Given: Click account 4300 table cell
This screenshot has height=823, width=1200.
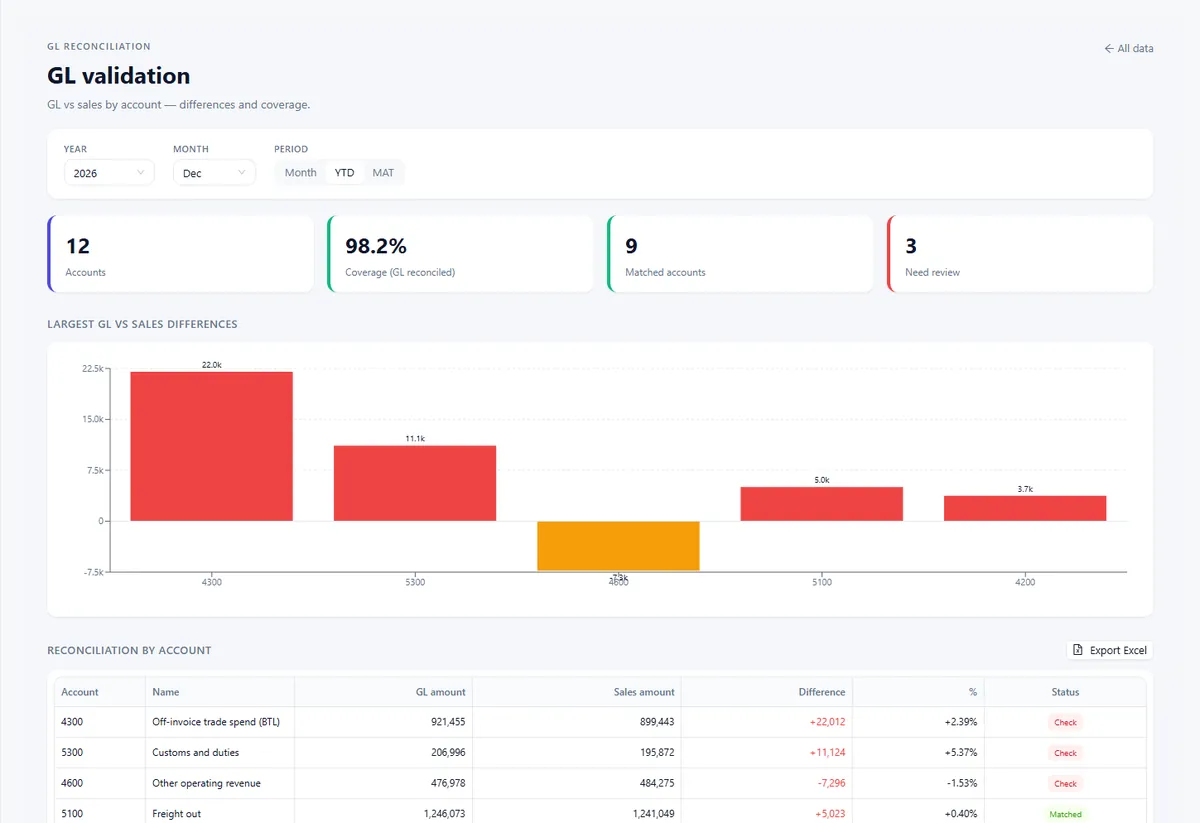Looking at the screenshot, I should click(x=100, y=722).
